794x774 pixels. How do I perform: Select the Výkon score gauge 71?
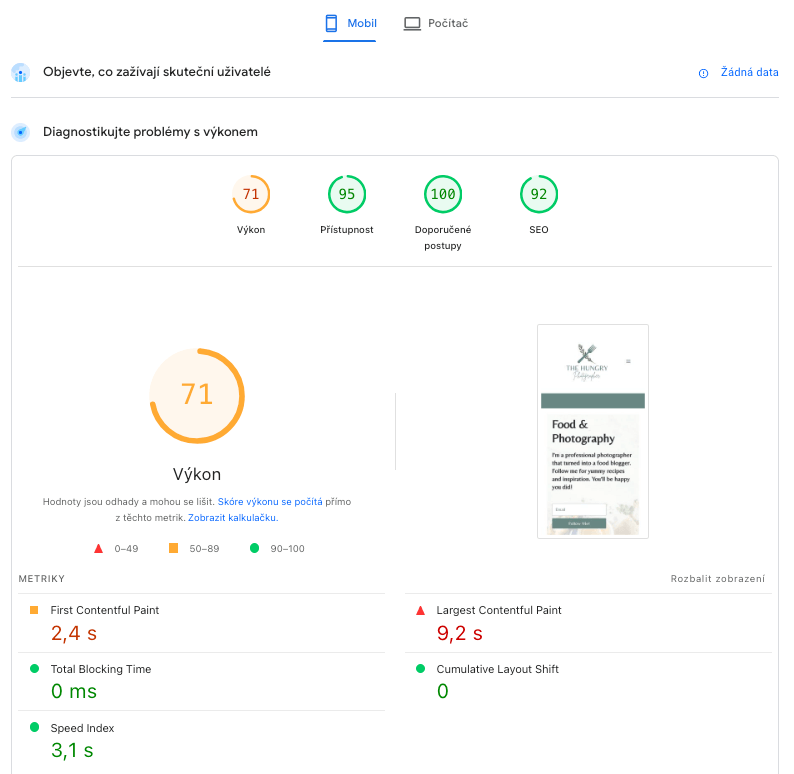(251, 194)
